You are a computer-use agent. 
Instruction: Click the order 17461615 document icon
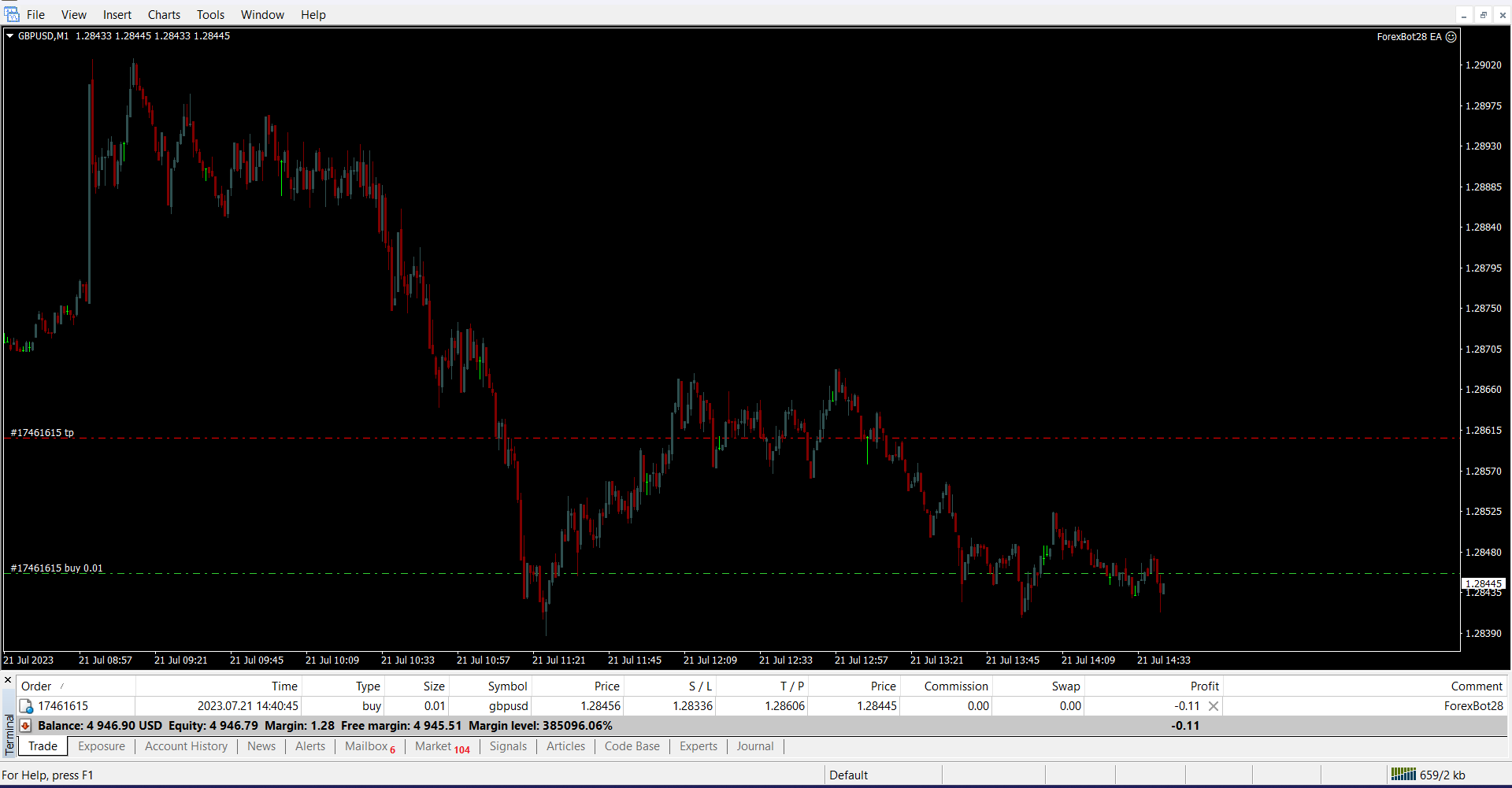point(26,706)
